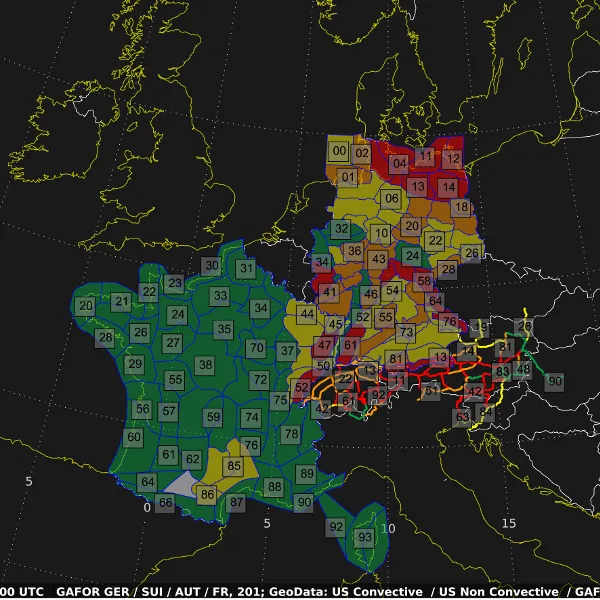Select the red area labeled 04
This screenshot has height=600, width=600.
tap(399, 164)
